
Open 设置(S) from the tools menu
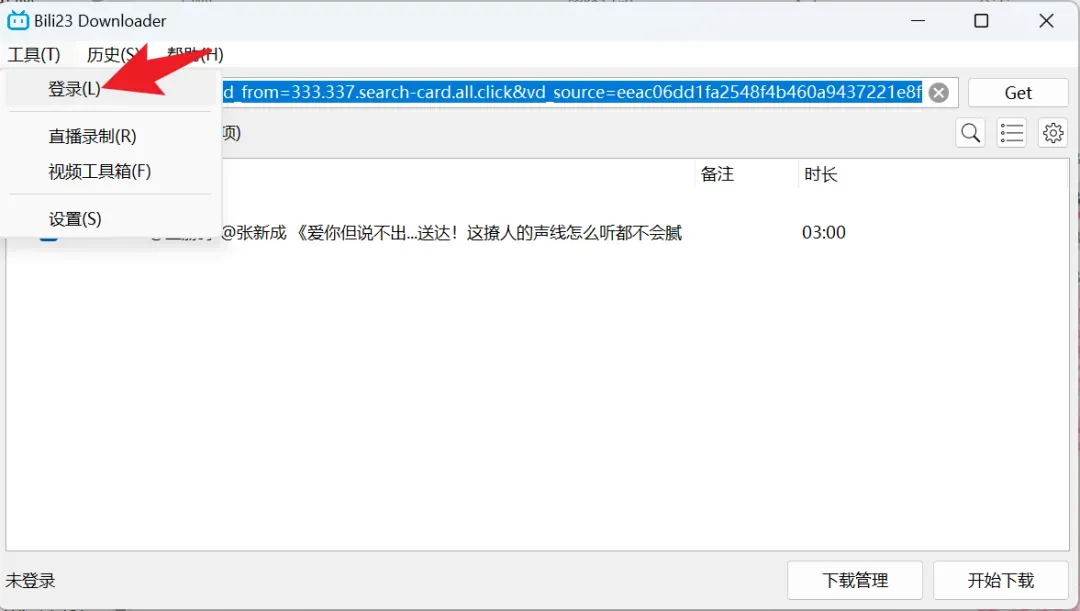click(x=75, y=219)
